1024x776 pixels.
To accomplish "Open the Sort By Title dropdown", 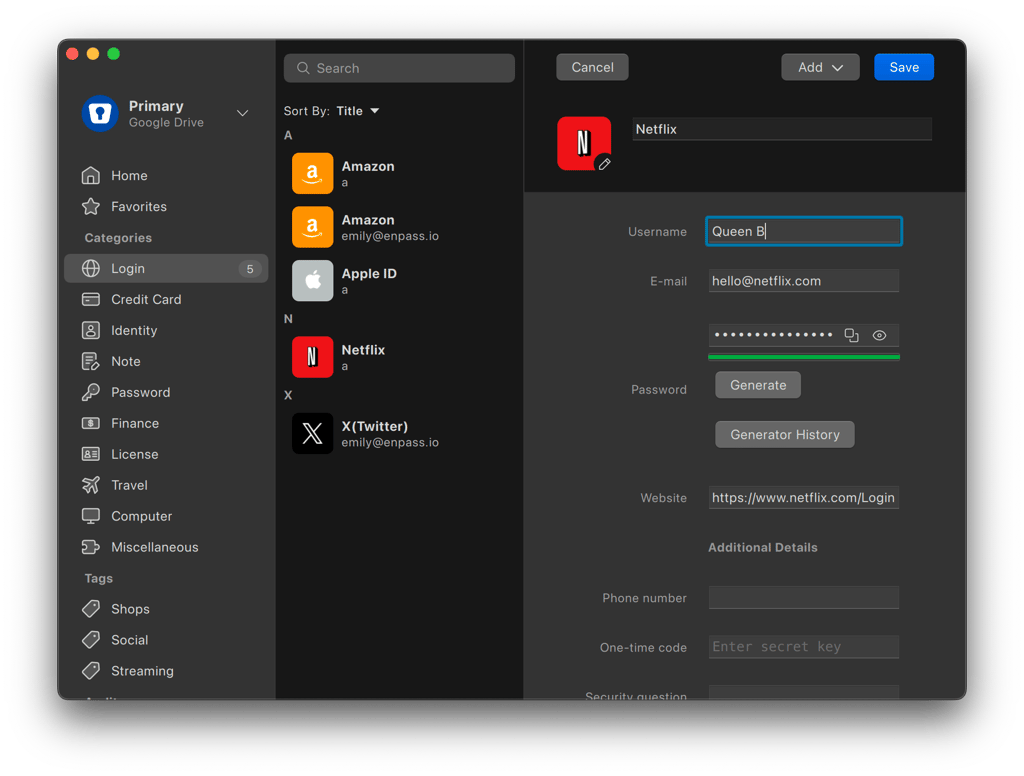I will tap(358, 111).
